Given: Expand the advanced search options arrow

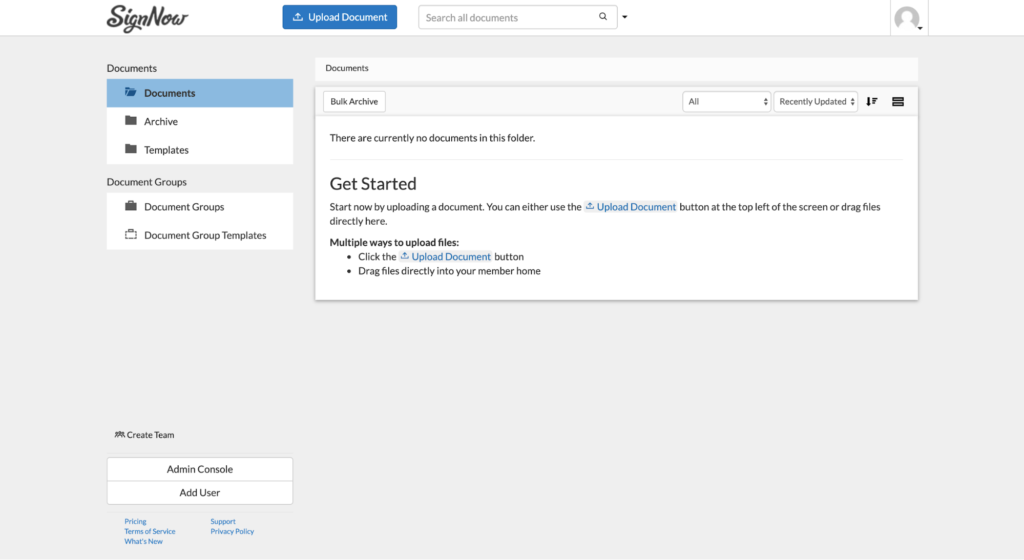Looking at the screenshot, I should 625,17.
